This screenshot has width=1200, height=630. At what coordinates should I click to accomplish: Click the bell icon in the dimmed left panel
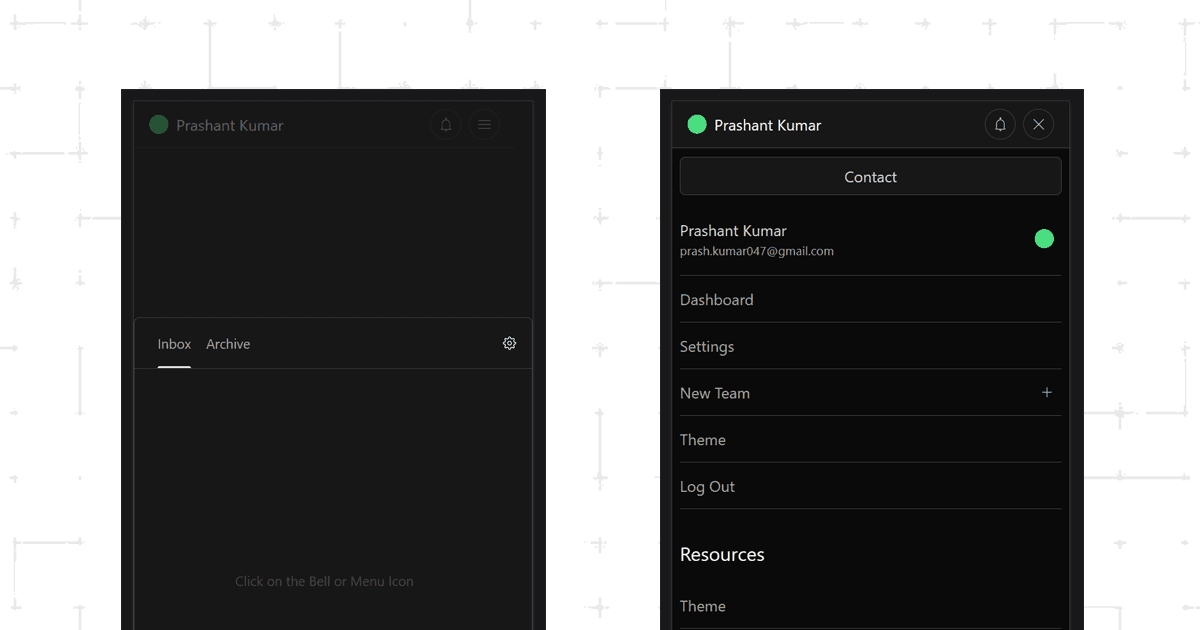446,125
